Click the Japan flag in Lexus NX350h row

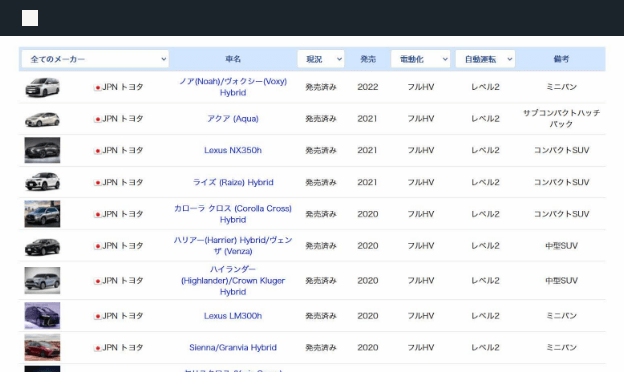98,151
